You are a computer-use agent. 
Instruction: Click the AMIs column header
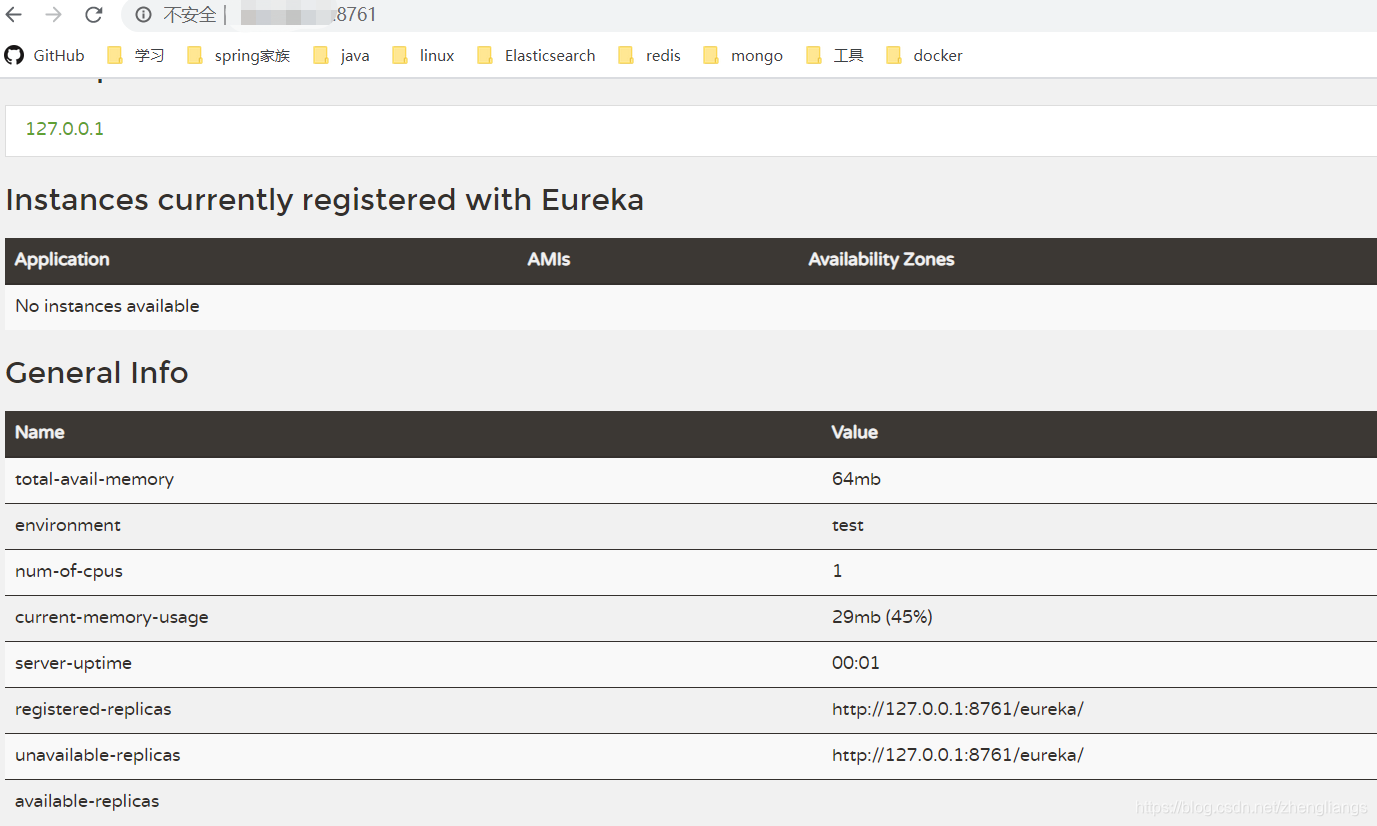pyautogui.click(x=549, y=260)
